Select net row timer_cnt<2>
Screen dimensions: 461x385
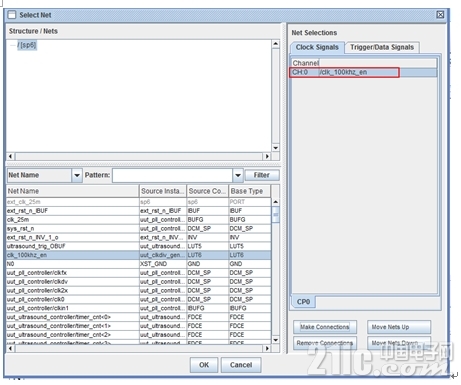click(138, 335)
